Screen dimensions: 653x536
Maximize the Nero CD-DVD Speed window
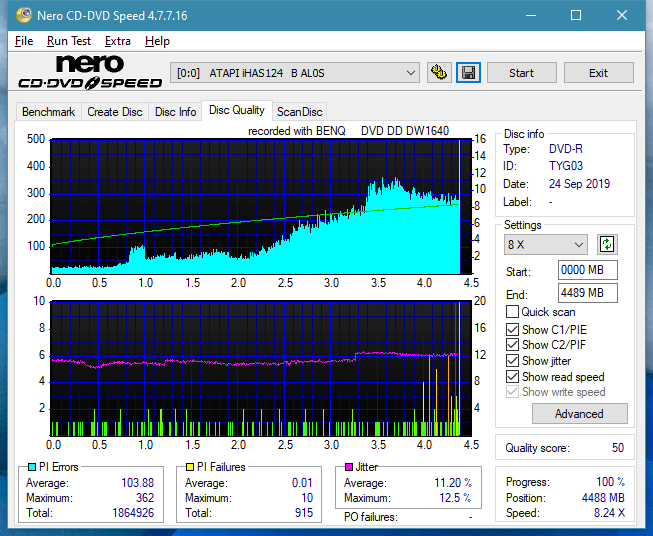point(576,15)
